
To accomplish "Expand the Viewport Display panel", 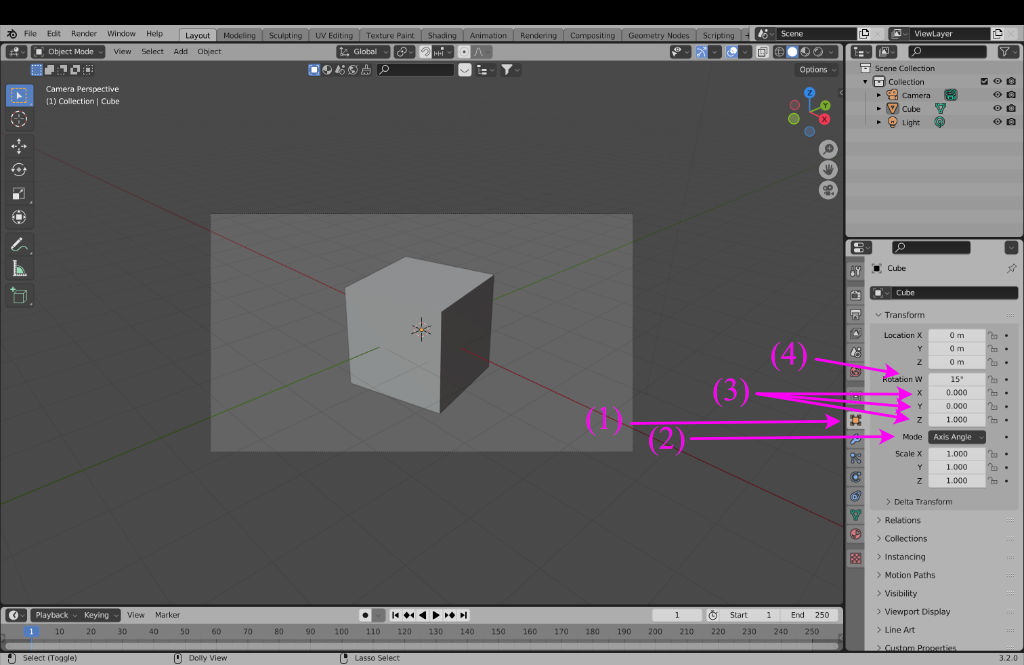I will (x=917, y=612).
